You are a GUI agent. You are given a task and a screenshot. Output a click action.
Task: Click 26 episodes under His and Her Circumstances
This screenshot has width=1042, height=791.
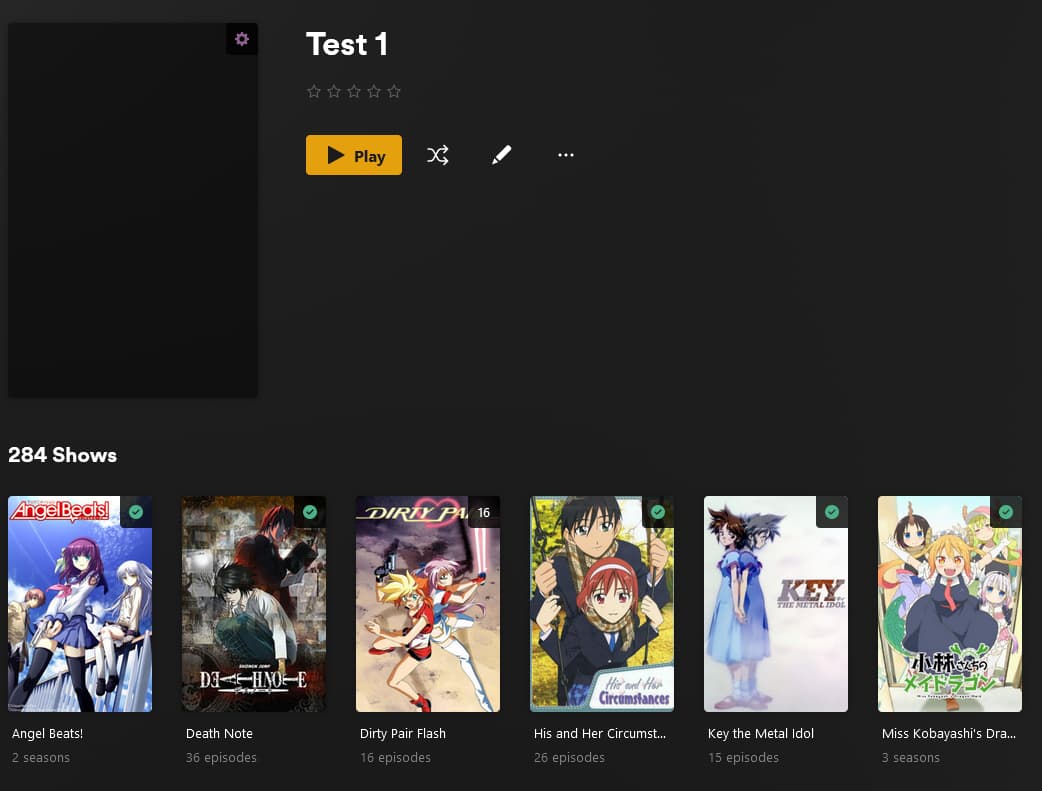570,757
